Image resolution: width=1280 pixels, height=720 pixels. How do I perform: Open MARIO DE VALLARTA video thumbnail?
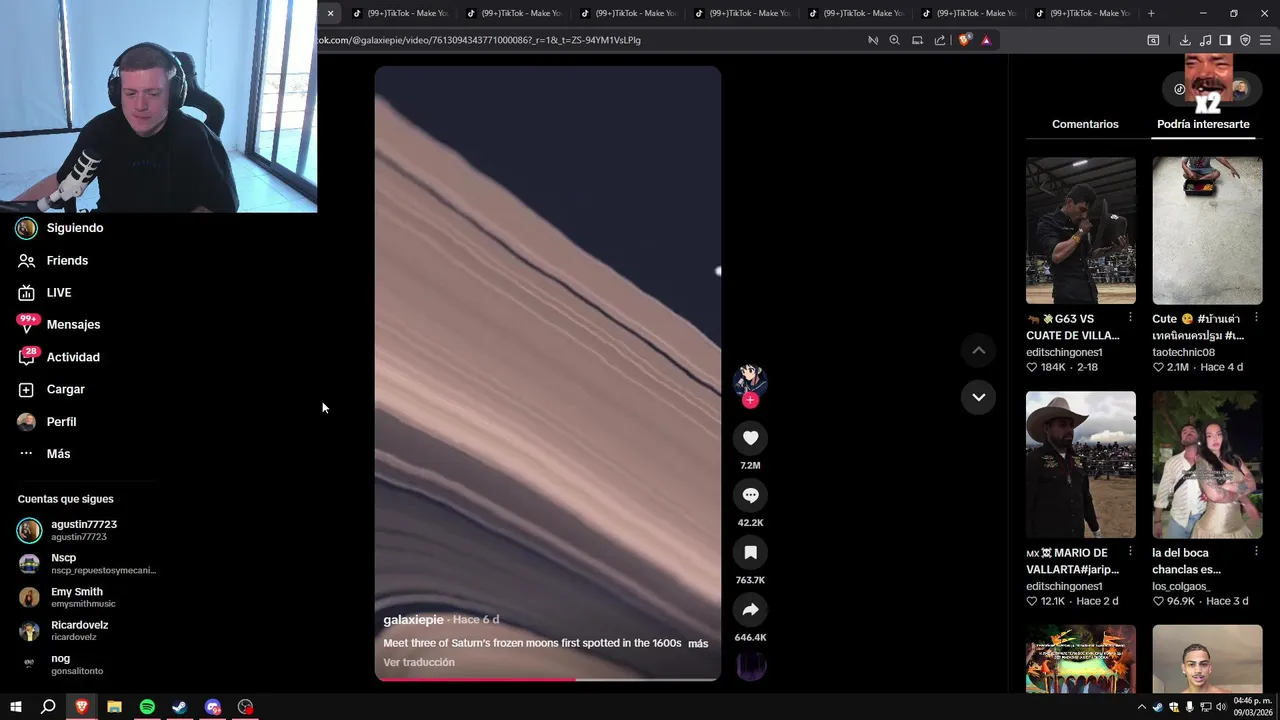1080,464
